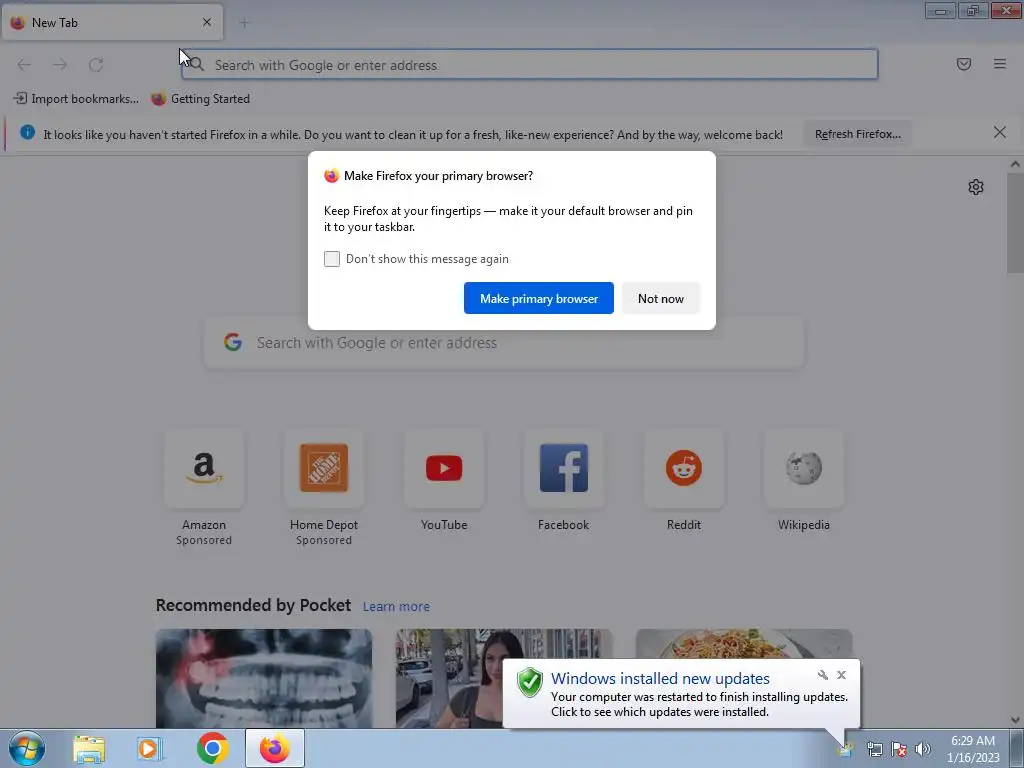This screenshot has height=768, width=1024.
Task: Open the dental x-ray Pocket story
Action: coord(264,679)
